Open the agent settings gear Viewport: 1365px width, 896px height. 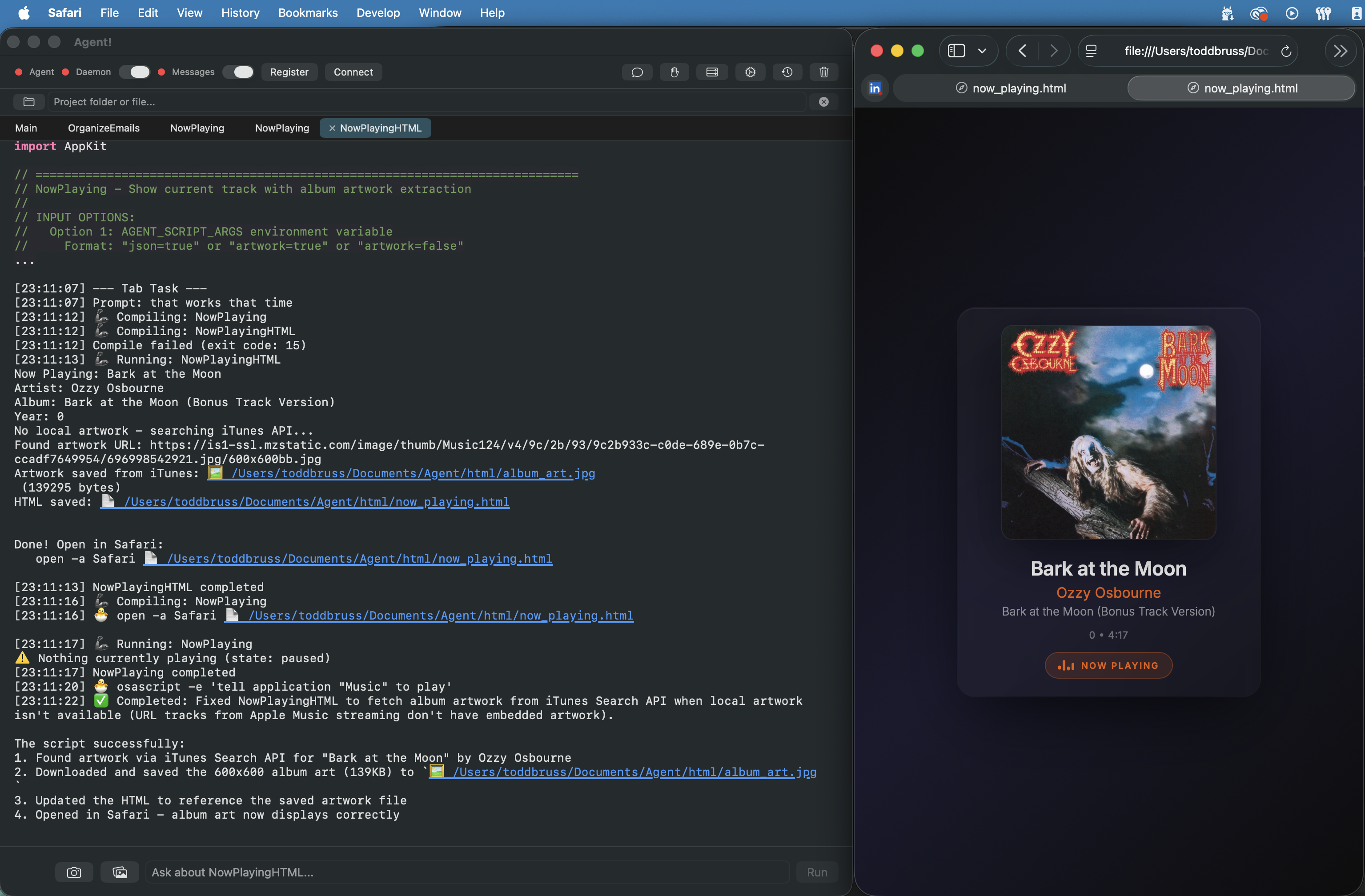coord(750,72)
